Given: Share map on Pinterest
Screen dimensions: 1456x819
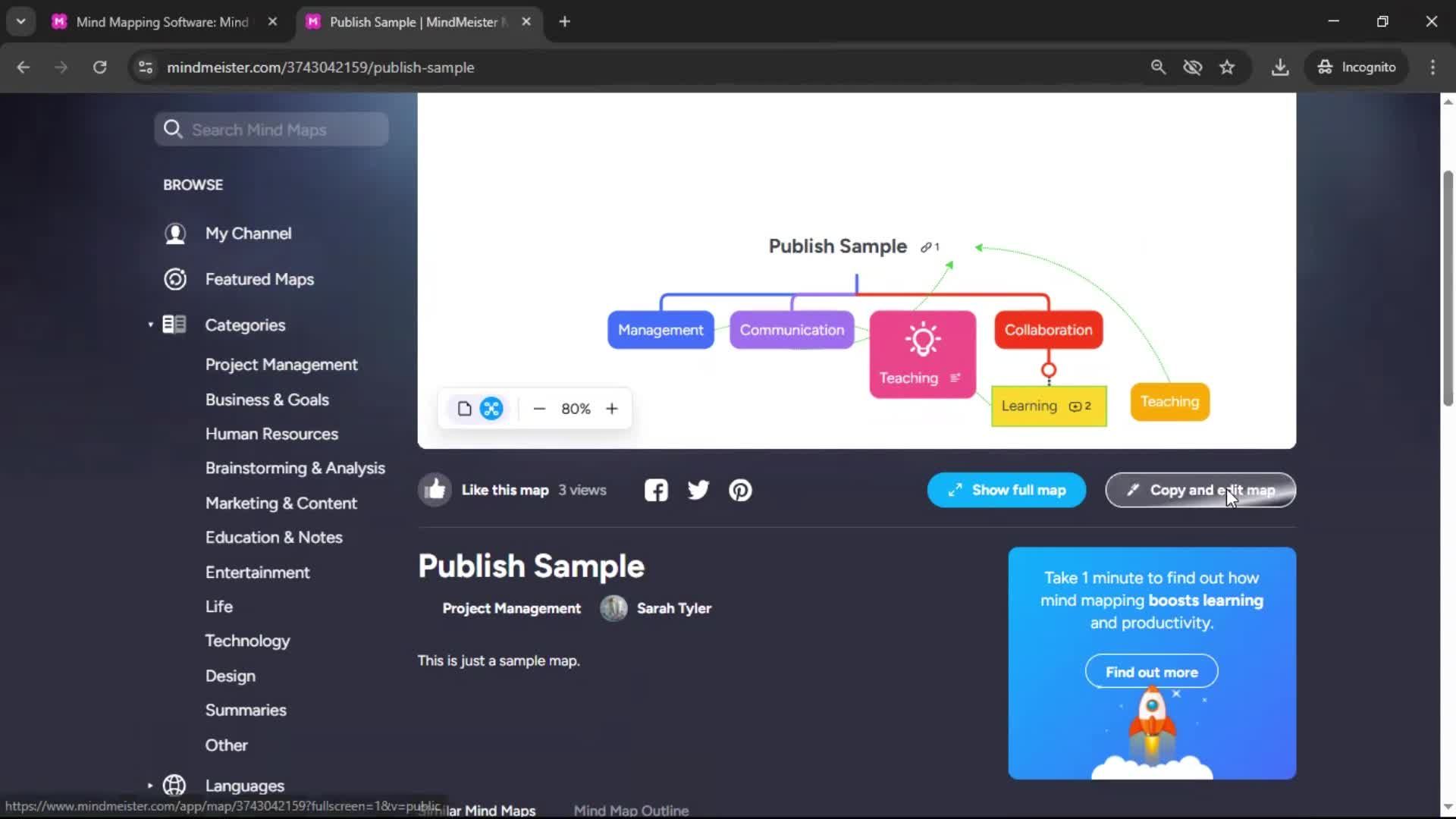Looking at the screenshot, I should [740, 490].
